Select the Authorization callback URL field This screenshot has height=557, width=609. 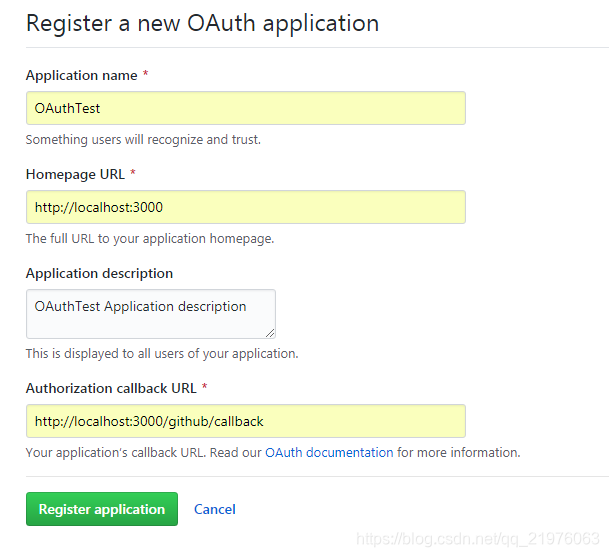pos(245,421)
